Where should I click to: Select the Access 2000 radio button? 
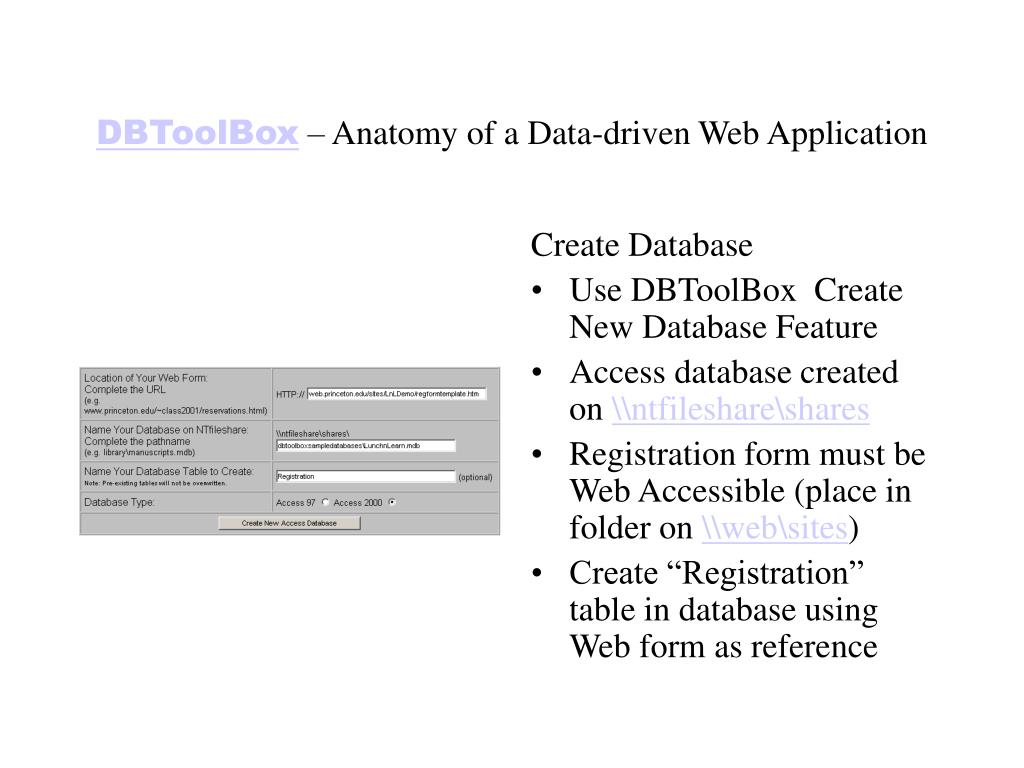tap(392, 502)
